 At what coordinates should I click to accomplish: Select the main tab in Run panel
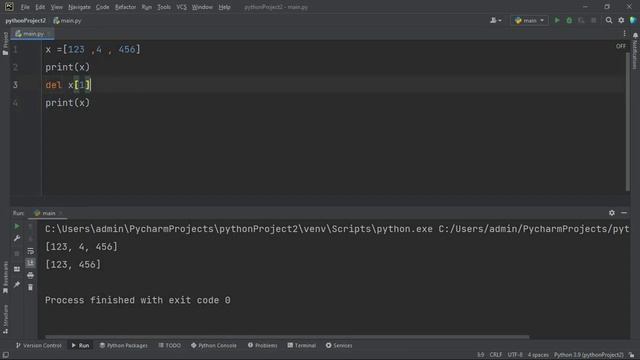click(48, 213)
